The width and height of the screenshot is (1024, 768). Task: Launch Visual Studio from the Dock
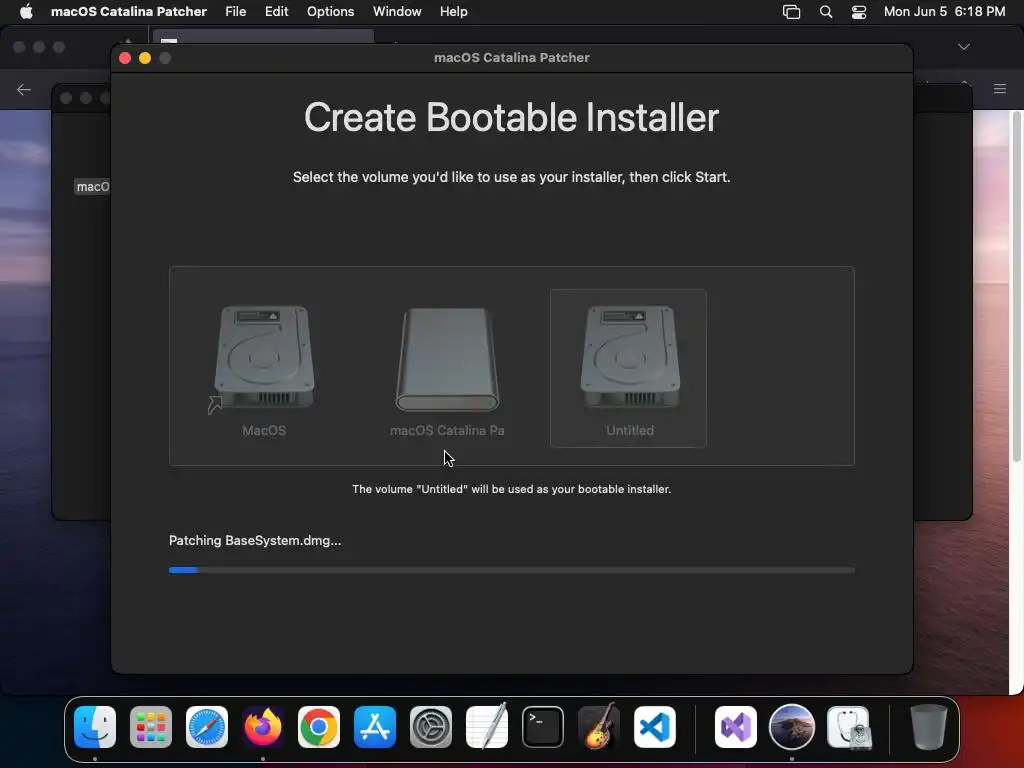click(x=736, y=727)
